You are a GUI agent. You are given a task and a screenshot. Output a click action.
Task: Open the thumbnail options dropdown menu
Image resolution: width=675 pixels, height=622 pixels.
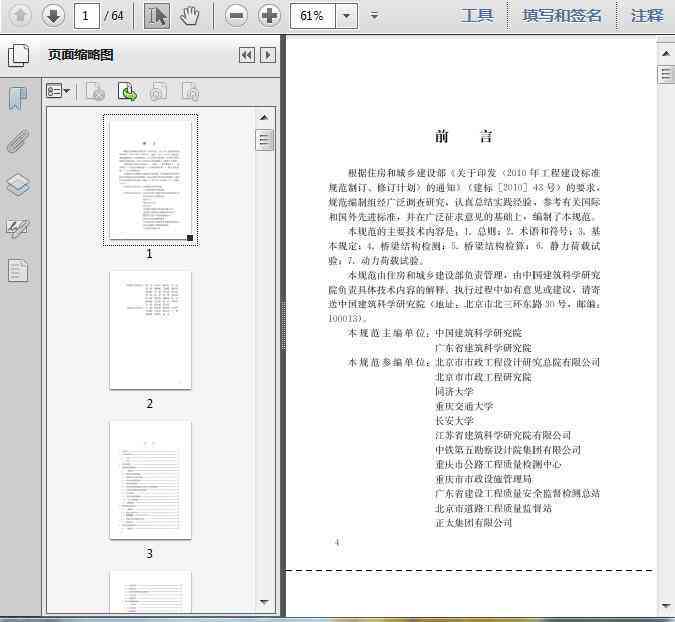(58, 91)
